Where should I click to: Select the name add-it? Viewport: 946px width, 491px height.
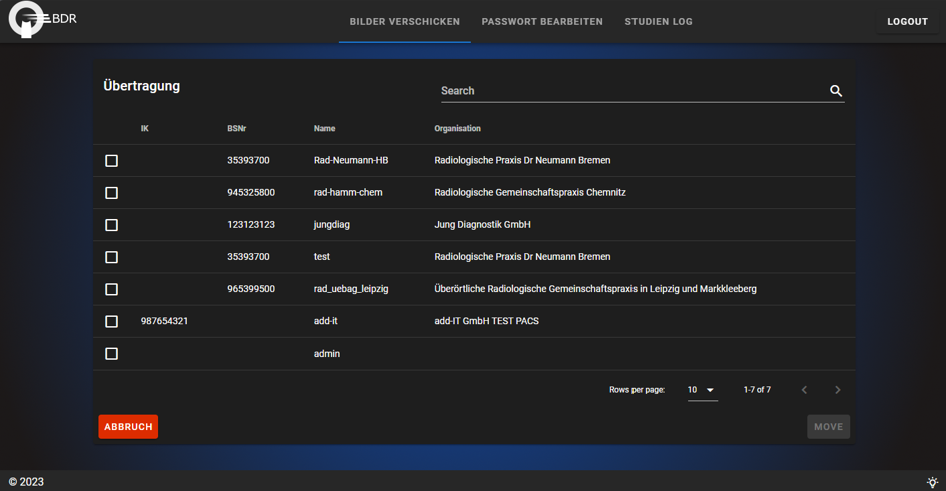tap(326, 321)
